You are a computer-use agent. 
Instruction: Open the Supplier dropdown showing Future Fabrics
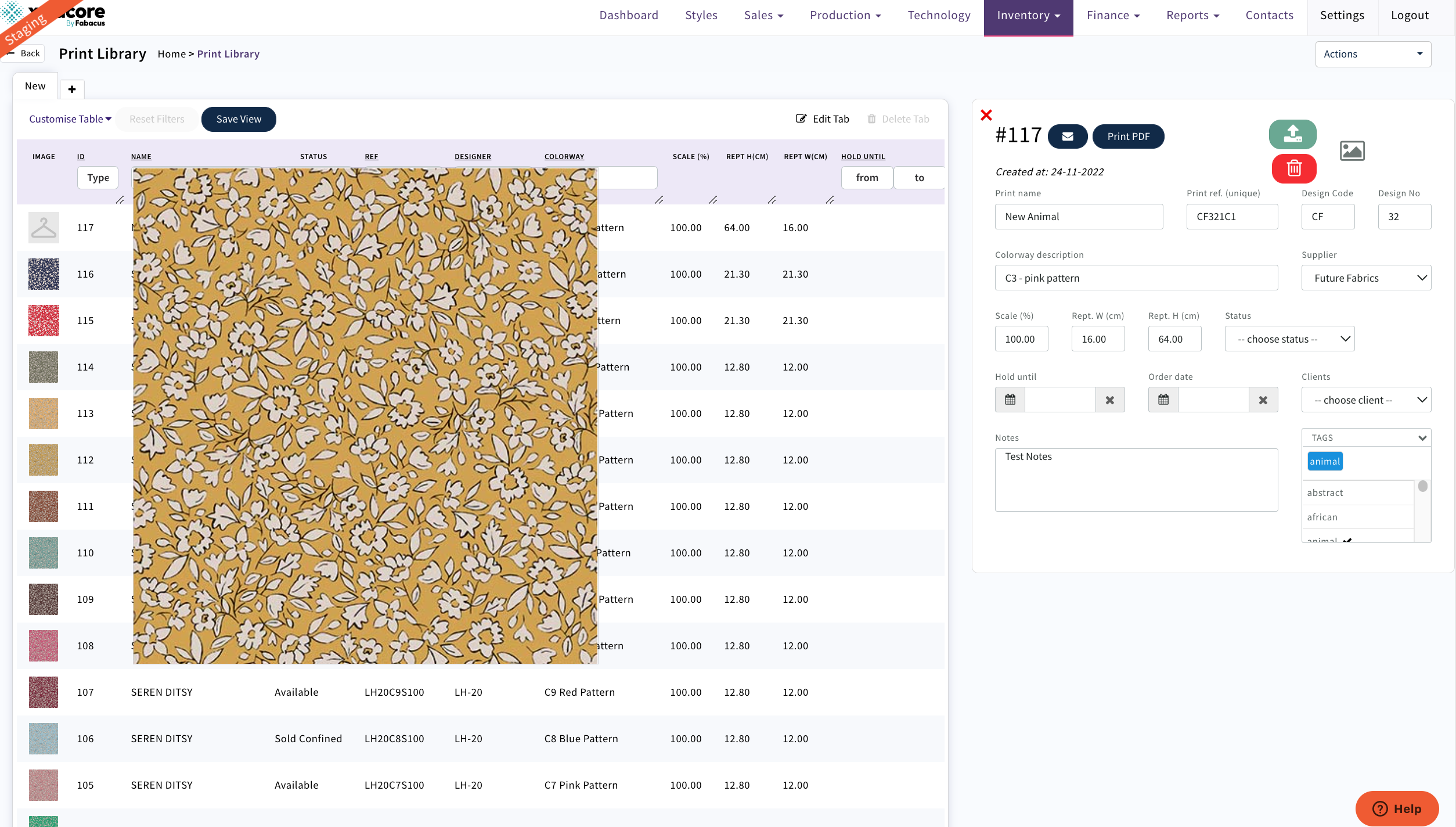click(x=1365, y=278)
